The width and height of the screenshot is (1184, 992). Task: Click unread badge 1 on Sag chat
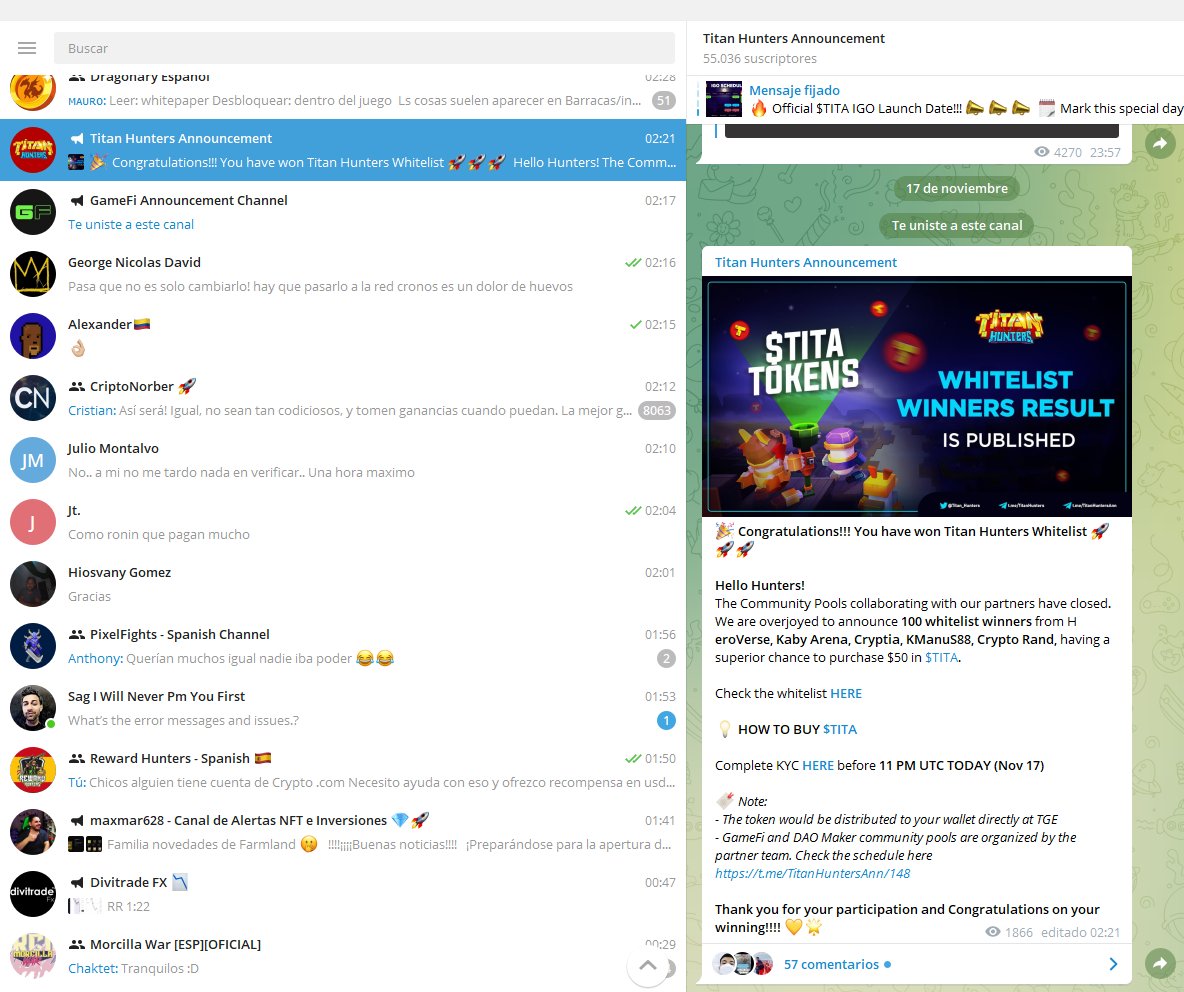pyautogui.click(x=666, y=720)
